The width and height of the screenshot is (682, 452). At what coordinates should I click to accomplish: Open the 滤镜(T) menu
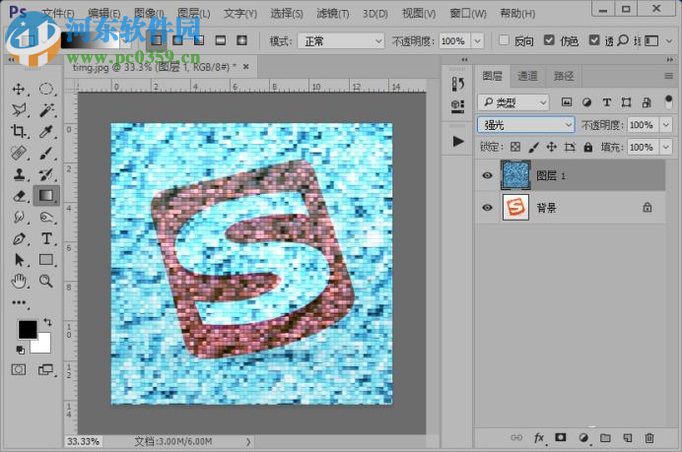(x=331, y=14)
